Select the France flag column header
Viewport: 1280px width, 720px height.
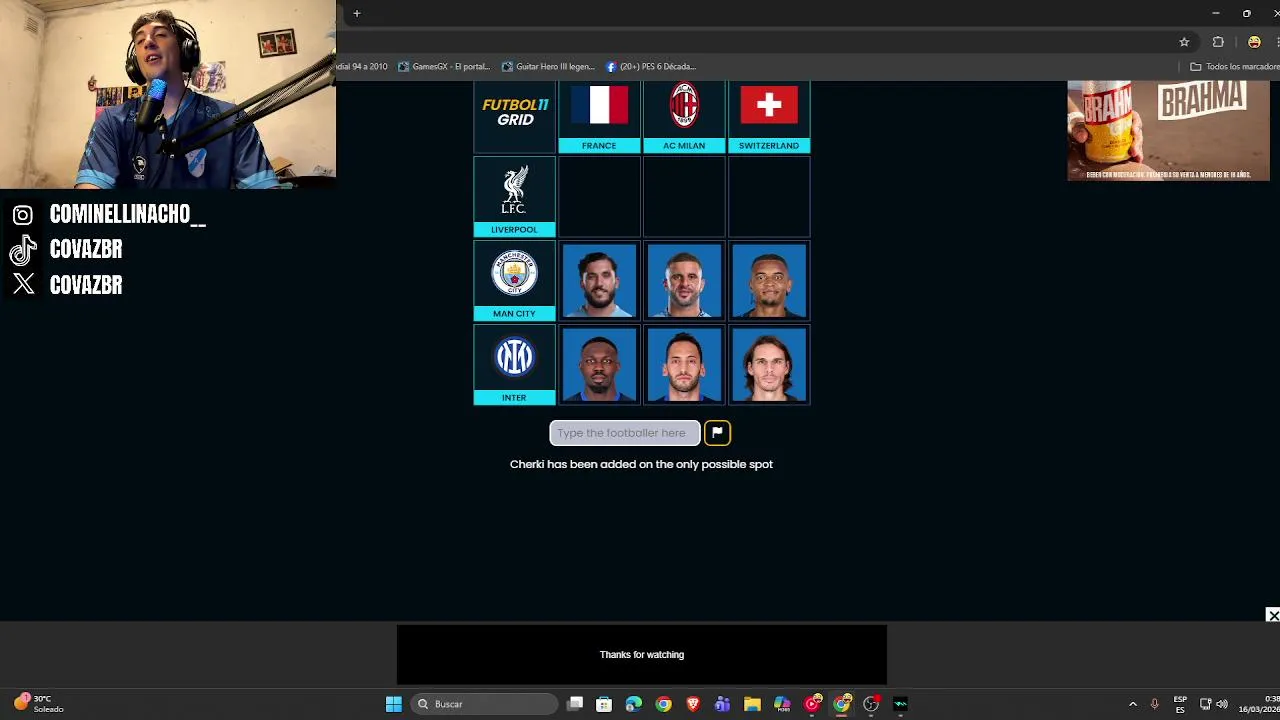(x=599, y=117)
